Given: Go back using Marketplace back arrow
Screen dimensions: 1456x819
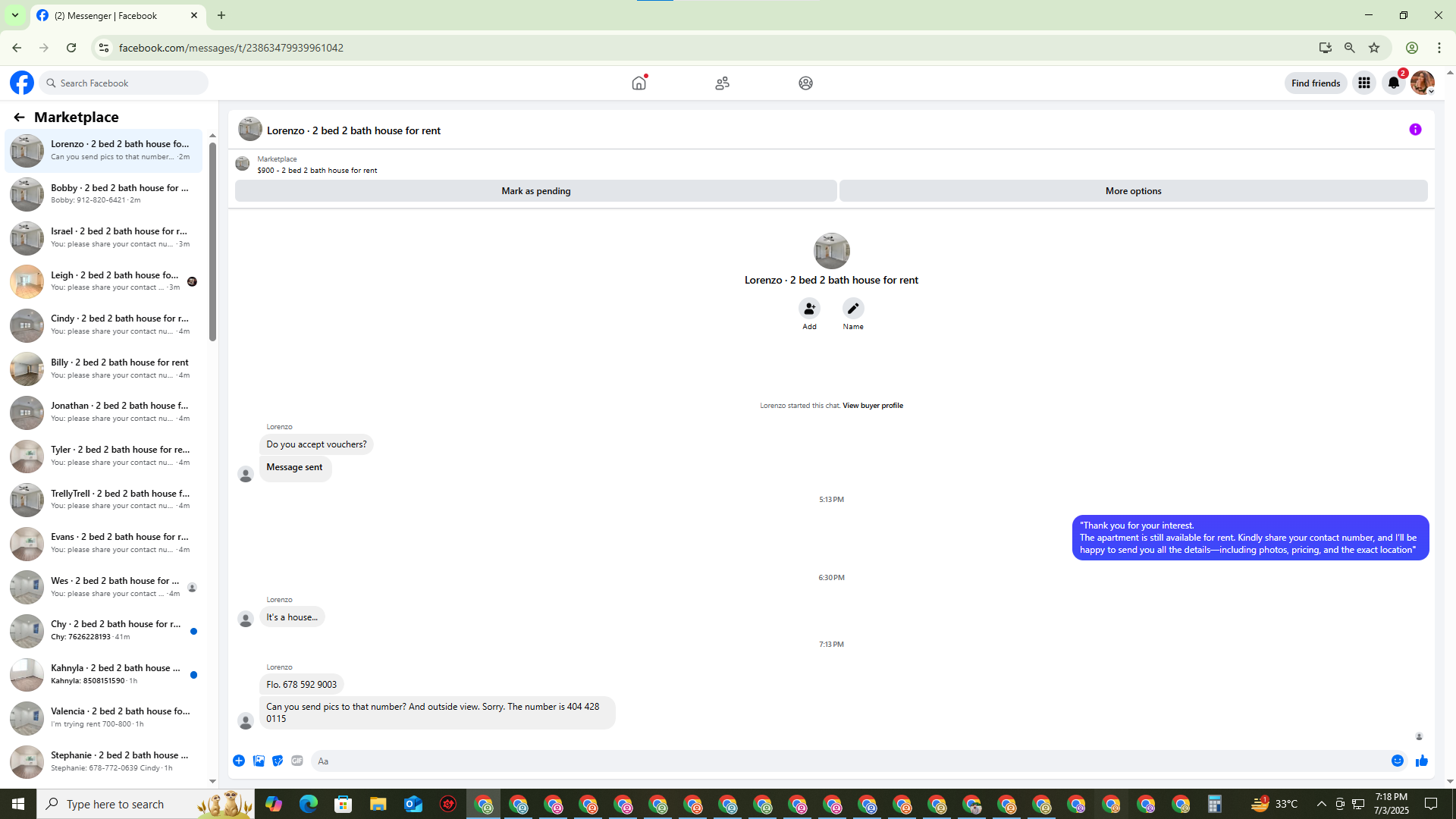Looking at the screenshot, I should point(19,117).
